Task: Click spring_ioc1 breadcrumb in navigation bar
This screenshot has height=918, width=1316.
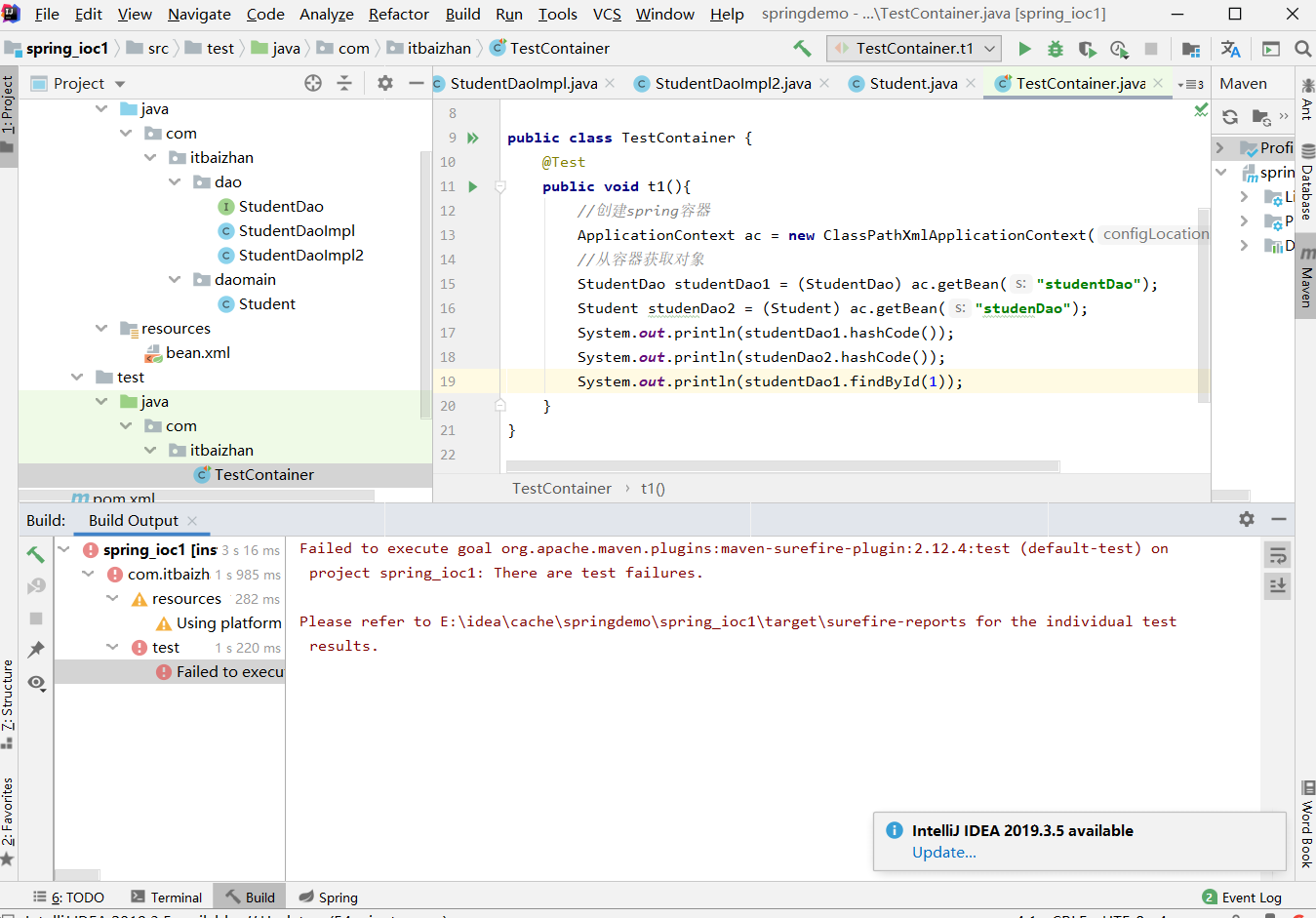Action: click(57, 48)
